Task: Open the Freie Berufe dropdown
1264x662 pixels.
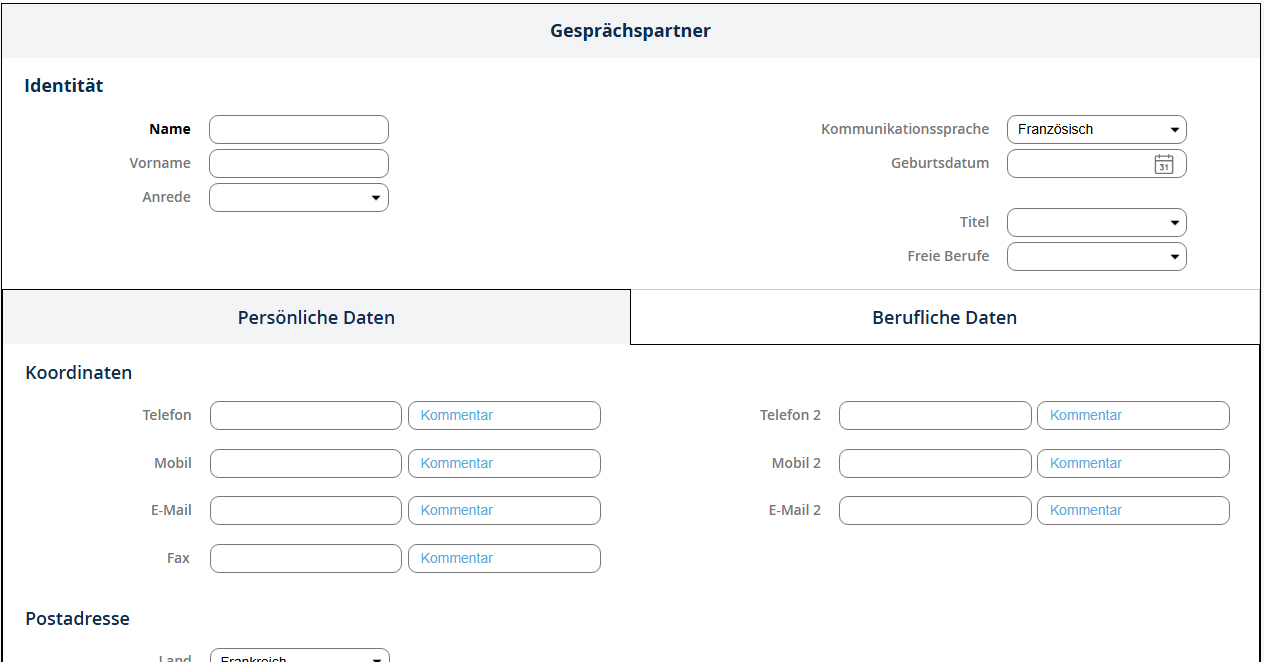Action: [x=1096, y=257]
